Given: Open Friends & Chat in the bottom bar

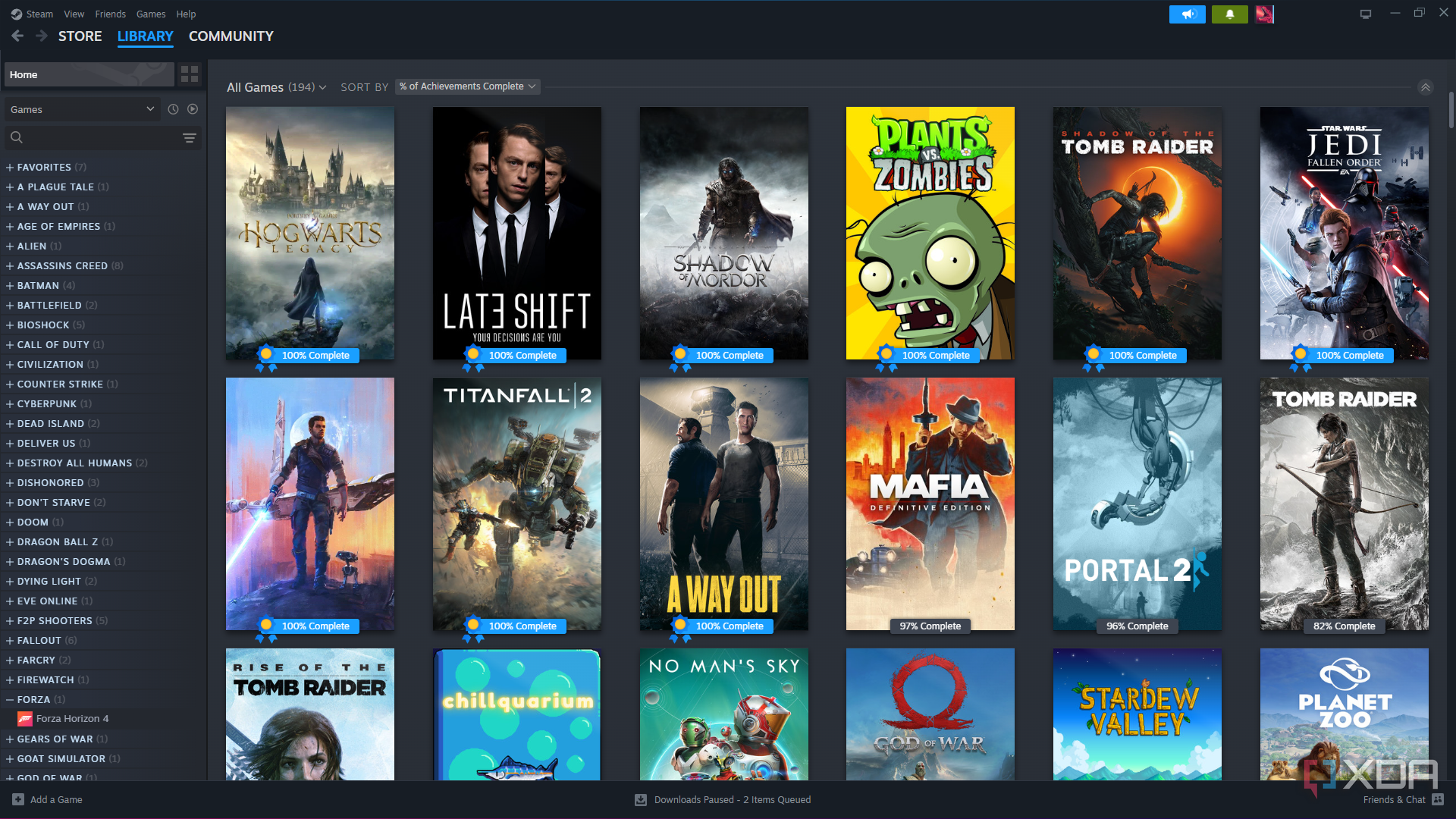Looking at the screenshot, I should (1395, 799).
